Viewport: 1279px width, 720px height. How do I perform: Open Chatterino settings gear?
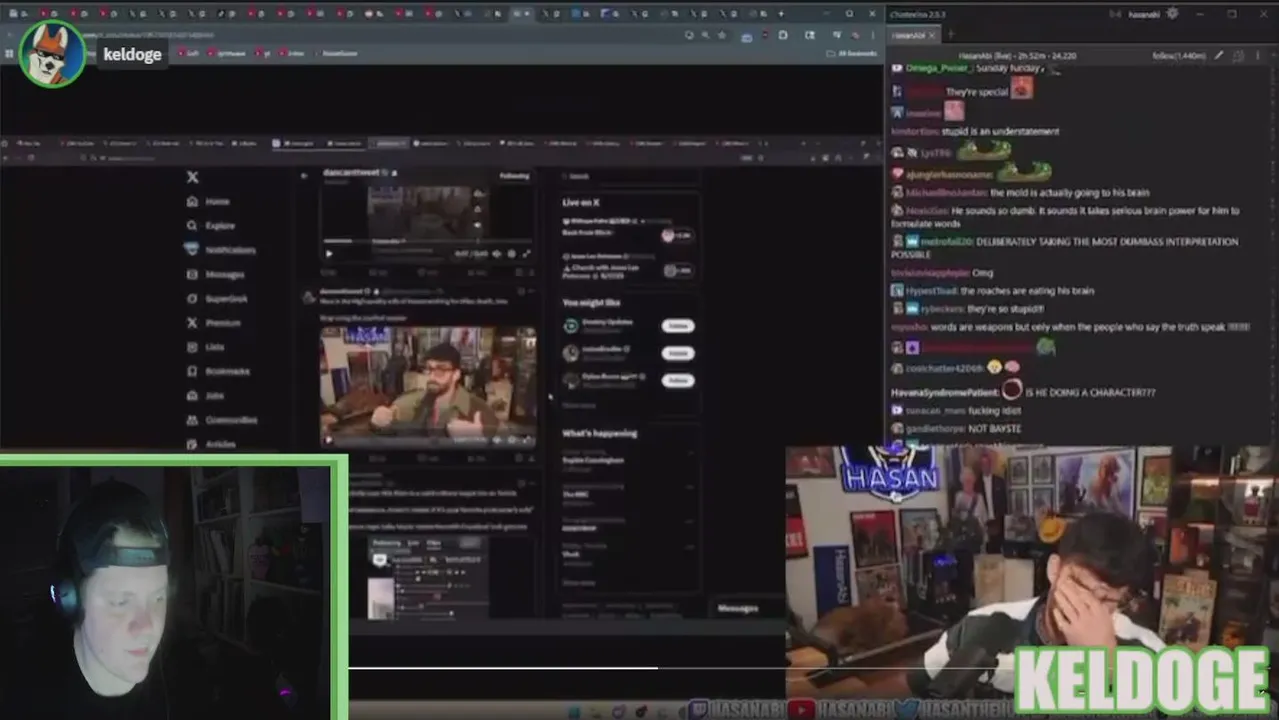pos(1172,14)
